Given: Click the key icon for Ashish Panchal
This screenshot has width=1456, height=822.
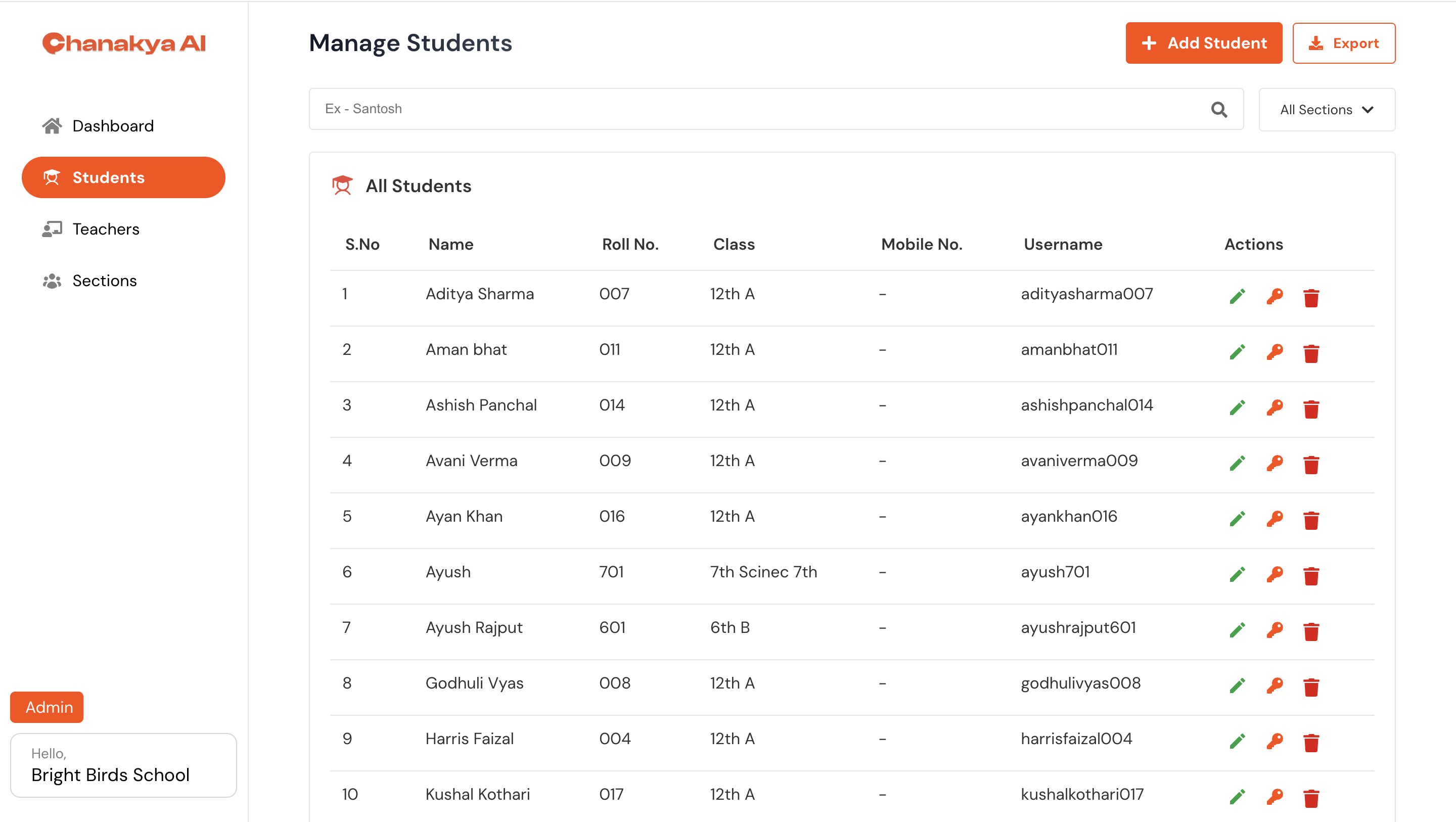Looking at the screenshot, I should pyautogui.click(x=1275, y=407).
